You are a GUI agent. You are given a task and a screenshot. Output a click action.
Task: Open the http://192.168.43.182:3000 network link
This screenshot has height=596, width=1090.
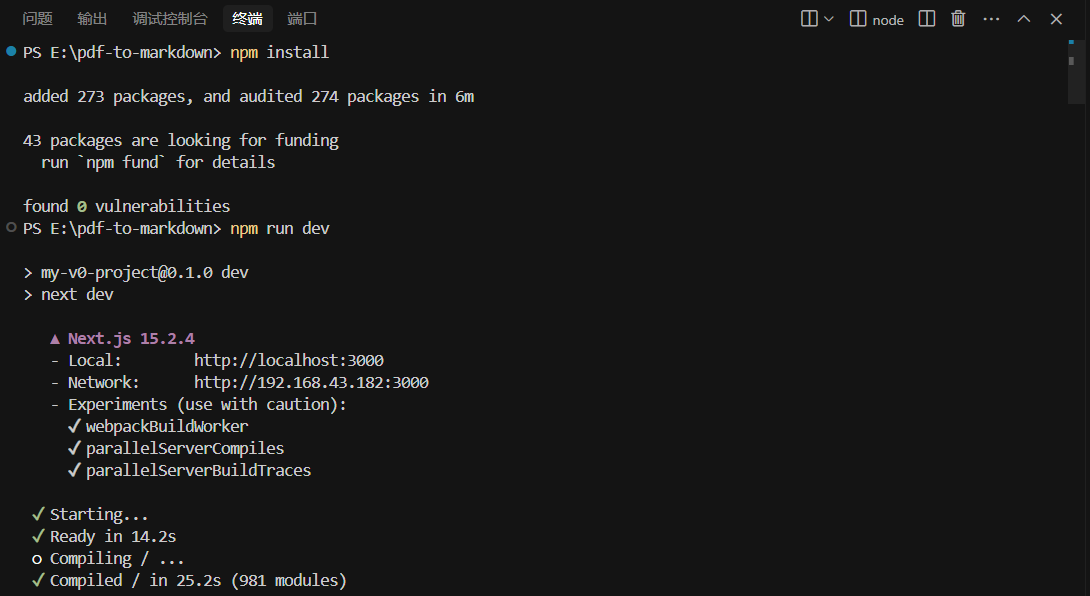(x=311, y=382)
